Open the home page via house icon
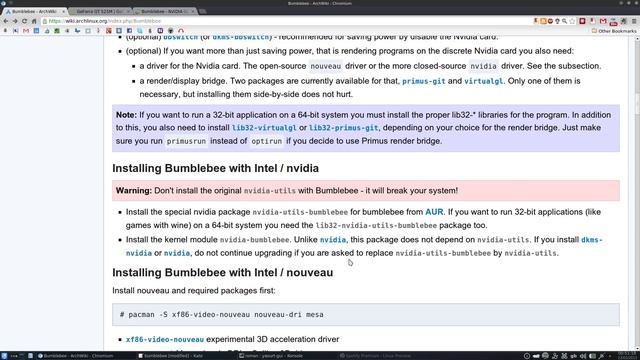This screenshot has width=640, height=360. (34, 21)
